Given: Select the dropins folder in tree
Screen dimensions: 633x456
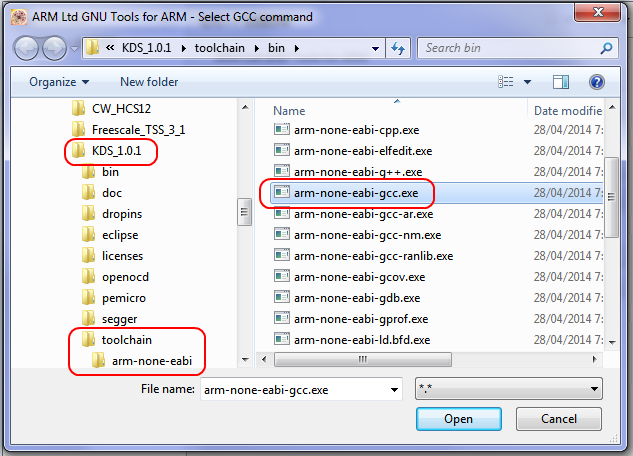Looking at the screenshot, I should tap(112, 213).
